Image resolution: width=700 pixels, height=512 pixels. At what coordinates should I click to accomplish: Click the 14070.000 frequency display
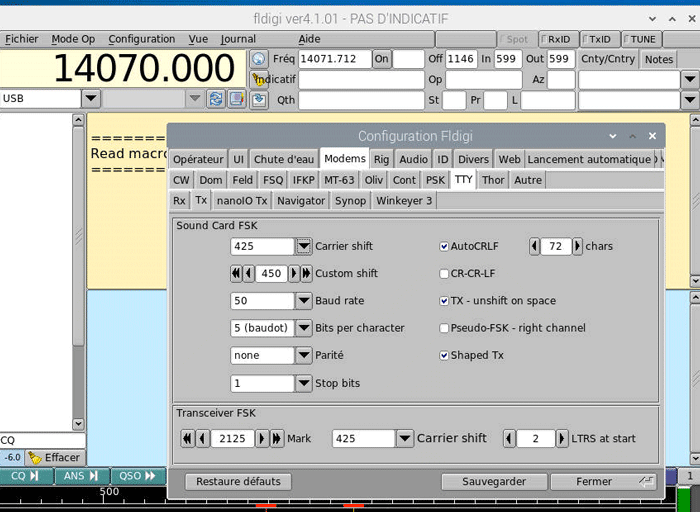click(123, 68)
